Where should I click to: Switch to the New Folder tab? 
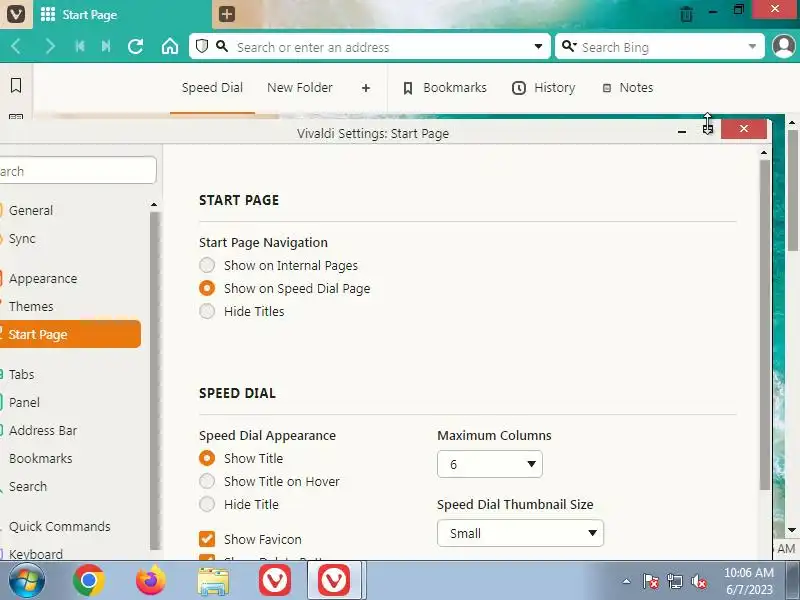[x=299, y=88]
